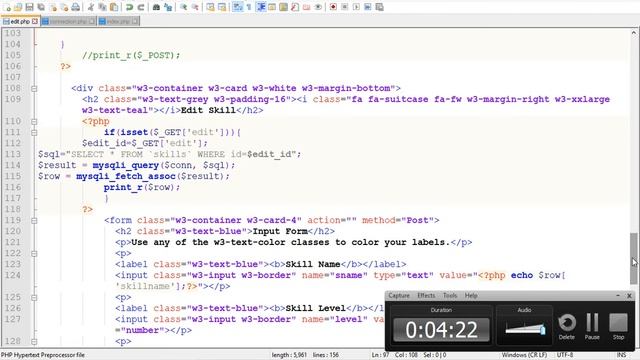Collapse the fold marker on line 125

[x=34, y=298]
